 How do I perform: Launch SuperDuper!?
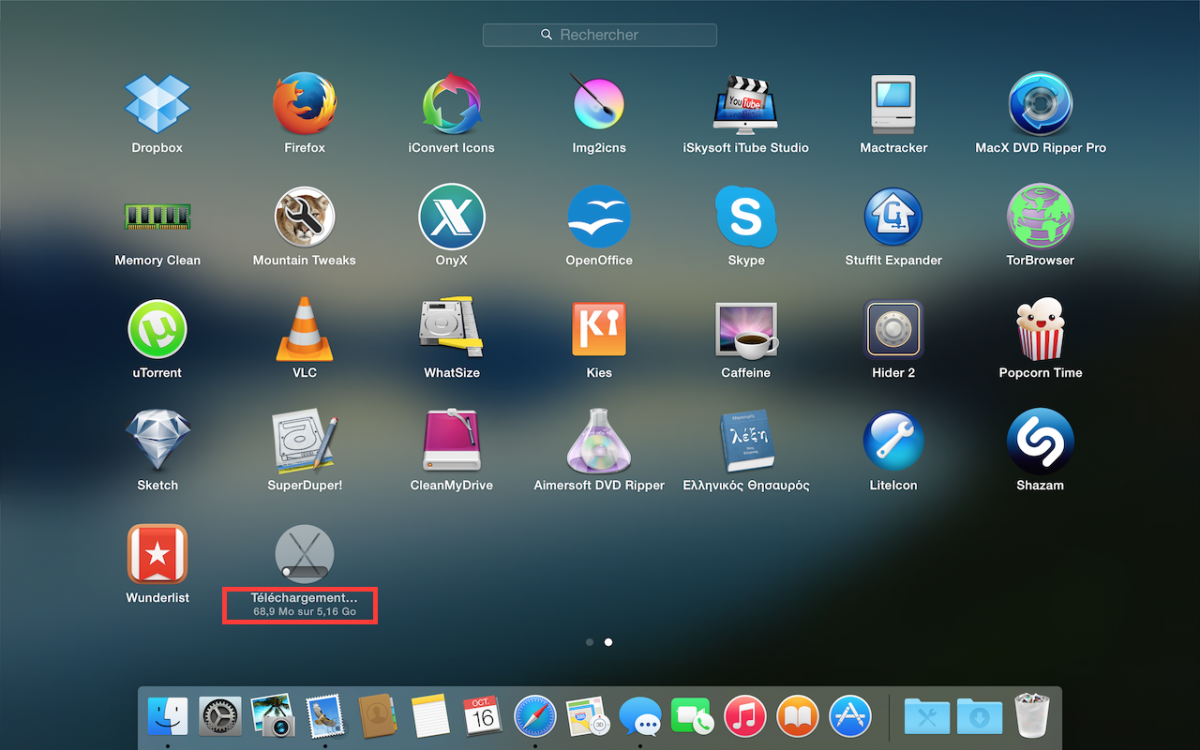click(305, 441)
